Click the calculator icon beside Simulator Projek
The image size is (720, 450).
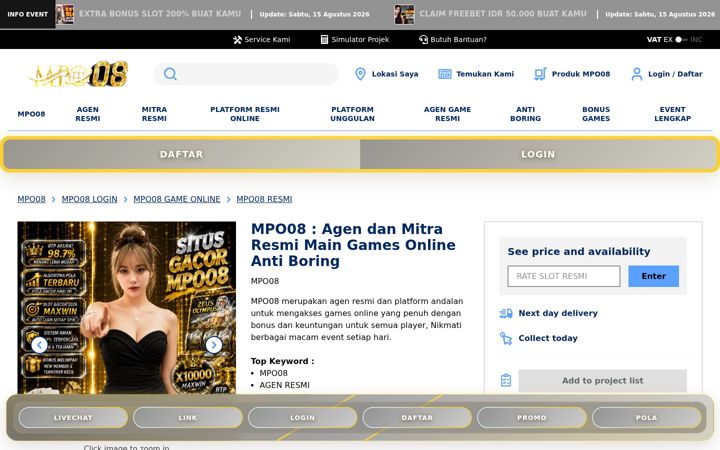[324, 39]
